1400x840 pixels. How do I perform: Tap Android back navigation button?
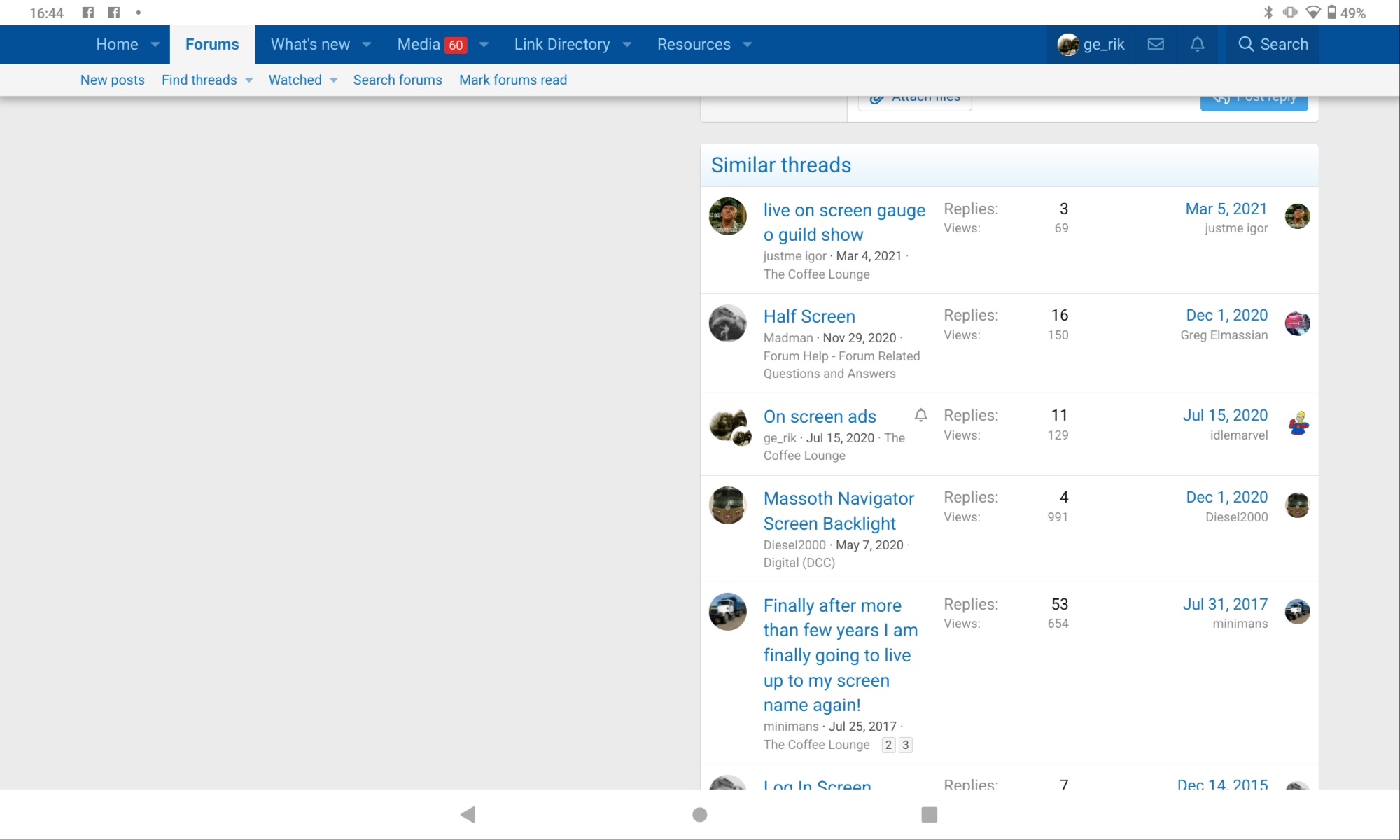[468, 814]
